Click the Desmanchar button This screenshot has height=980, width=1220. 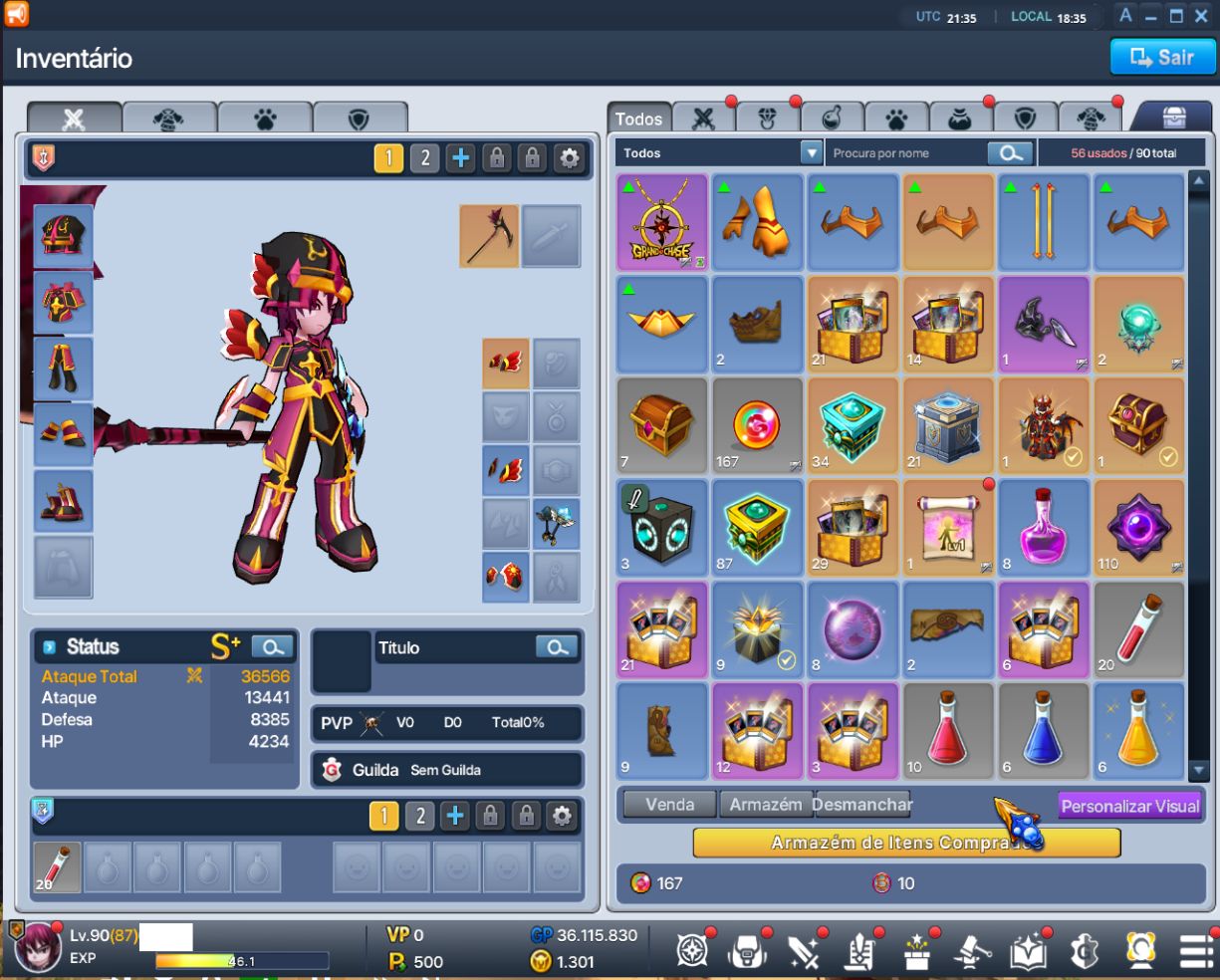(x=862, y=805)
